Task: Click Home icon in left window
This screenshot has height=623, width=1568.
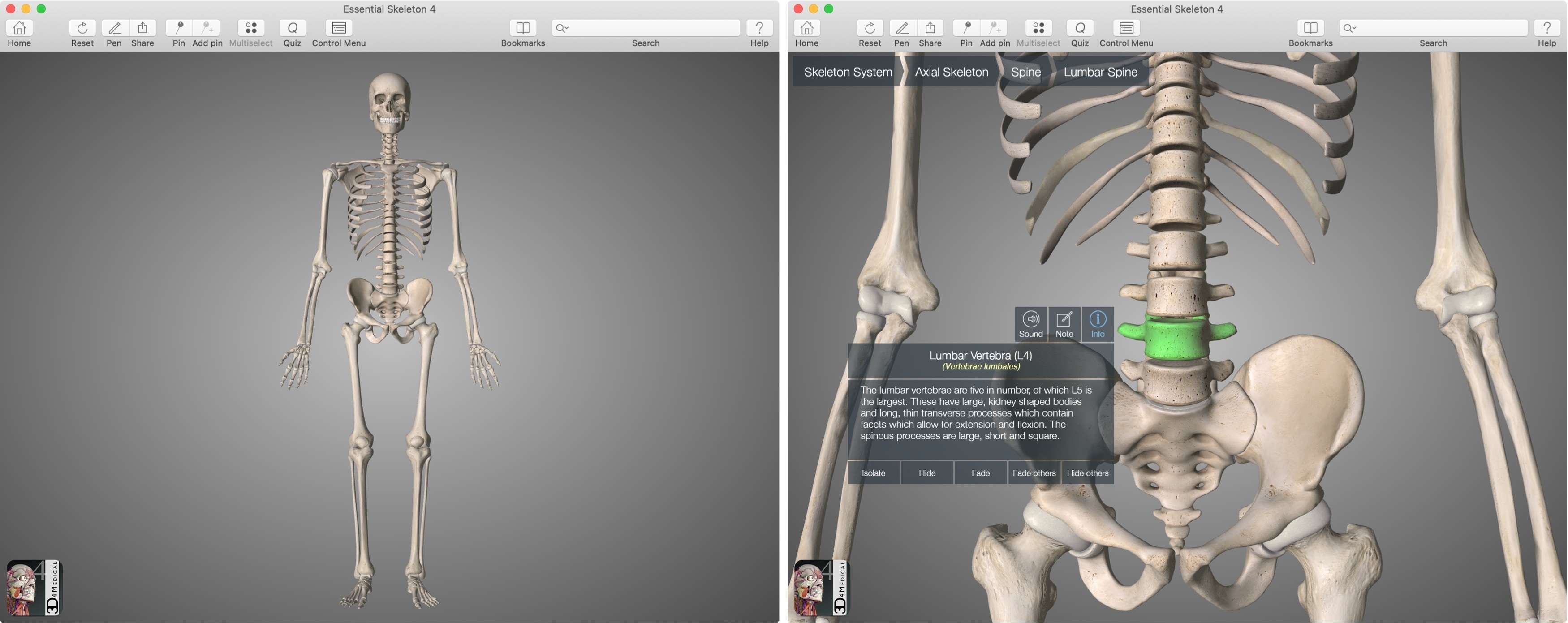Action: (x=19, y=28)
